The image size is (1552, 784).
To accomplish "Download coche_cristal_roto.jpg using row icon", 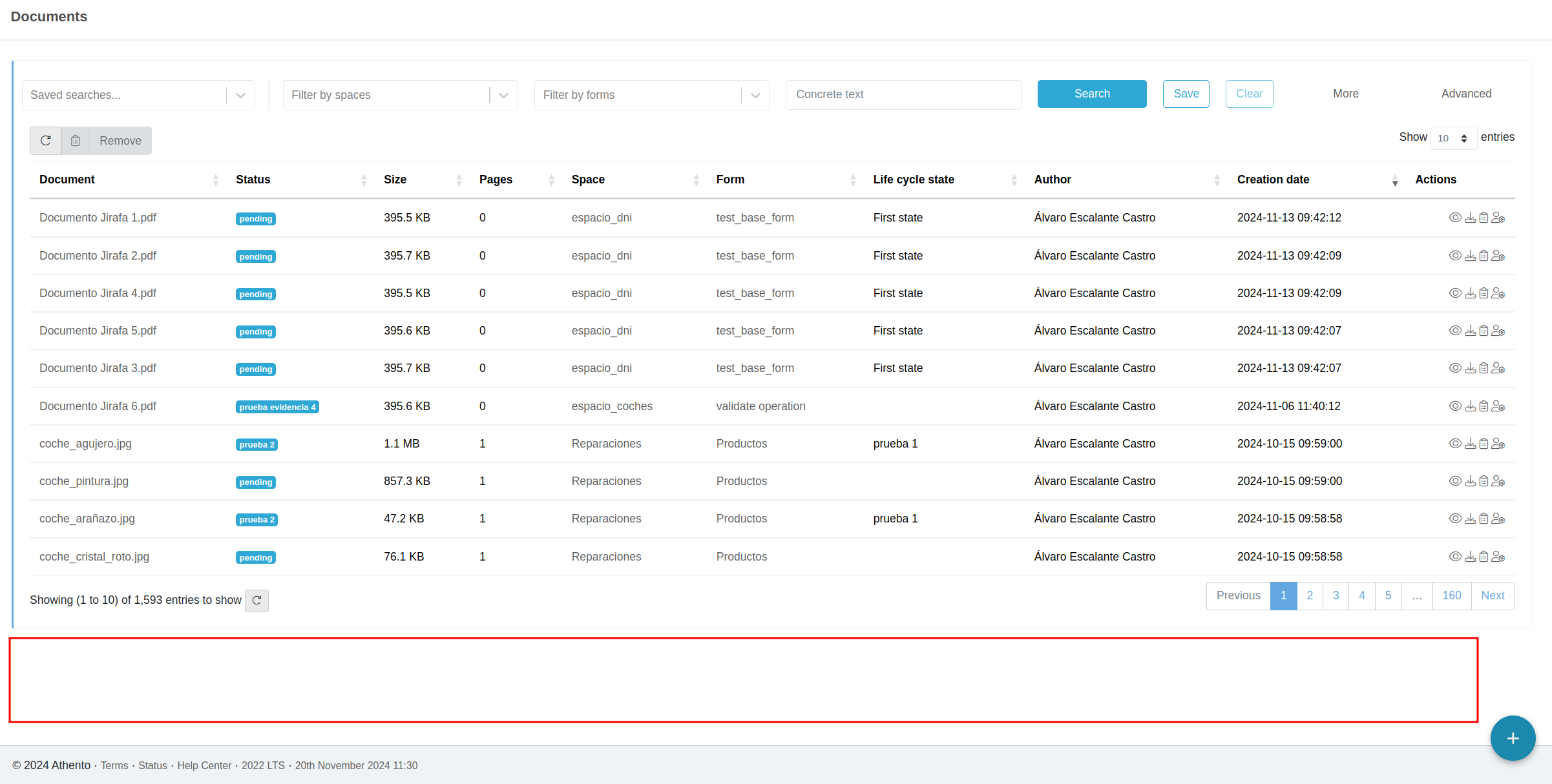I will (1470, 557).
